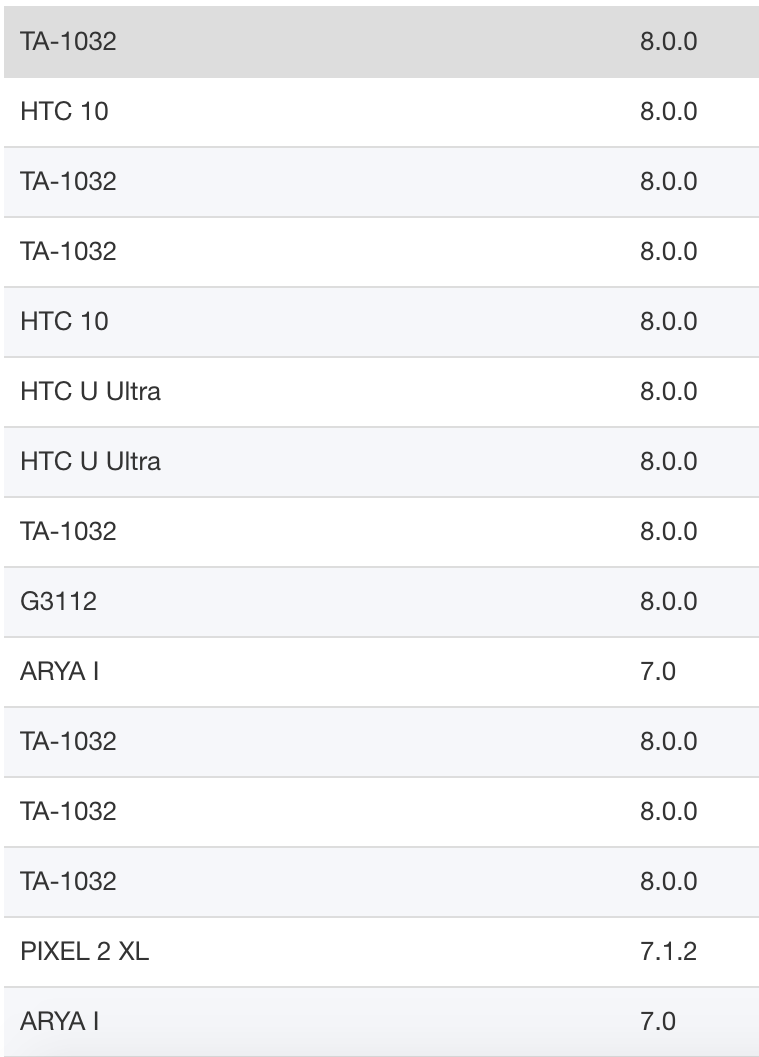Select TA-1032 immediately after first ARYA I
The image size is (759, 1057).
(x=382, y=742)
